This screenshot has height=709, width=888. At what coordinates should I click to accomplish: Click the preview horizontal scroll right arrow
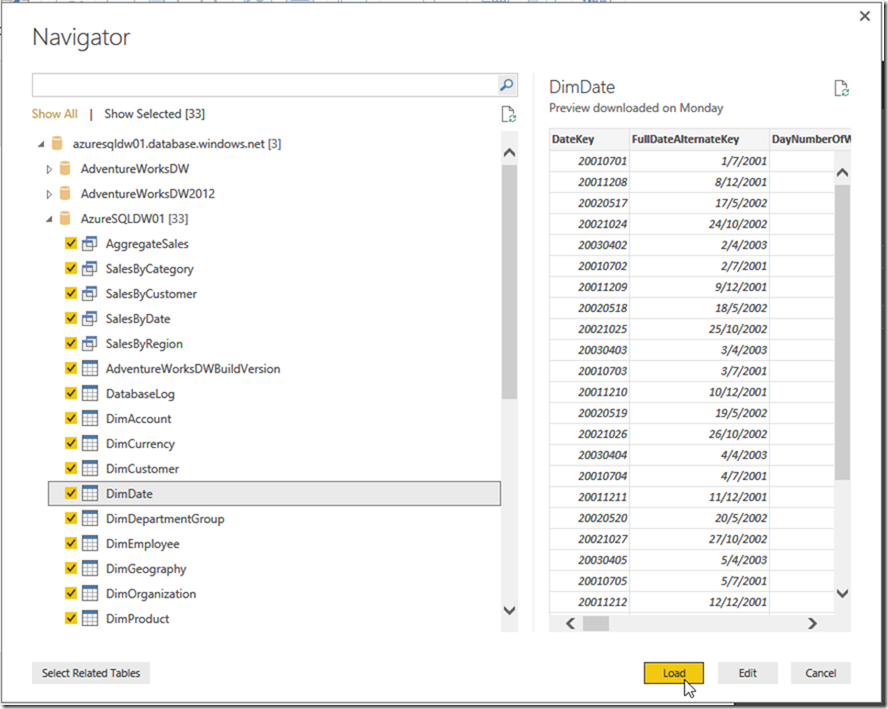(813, 623)
